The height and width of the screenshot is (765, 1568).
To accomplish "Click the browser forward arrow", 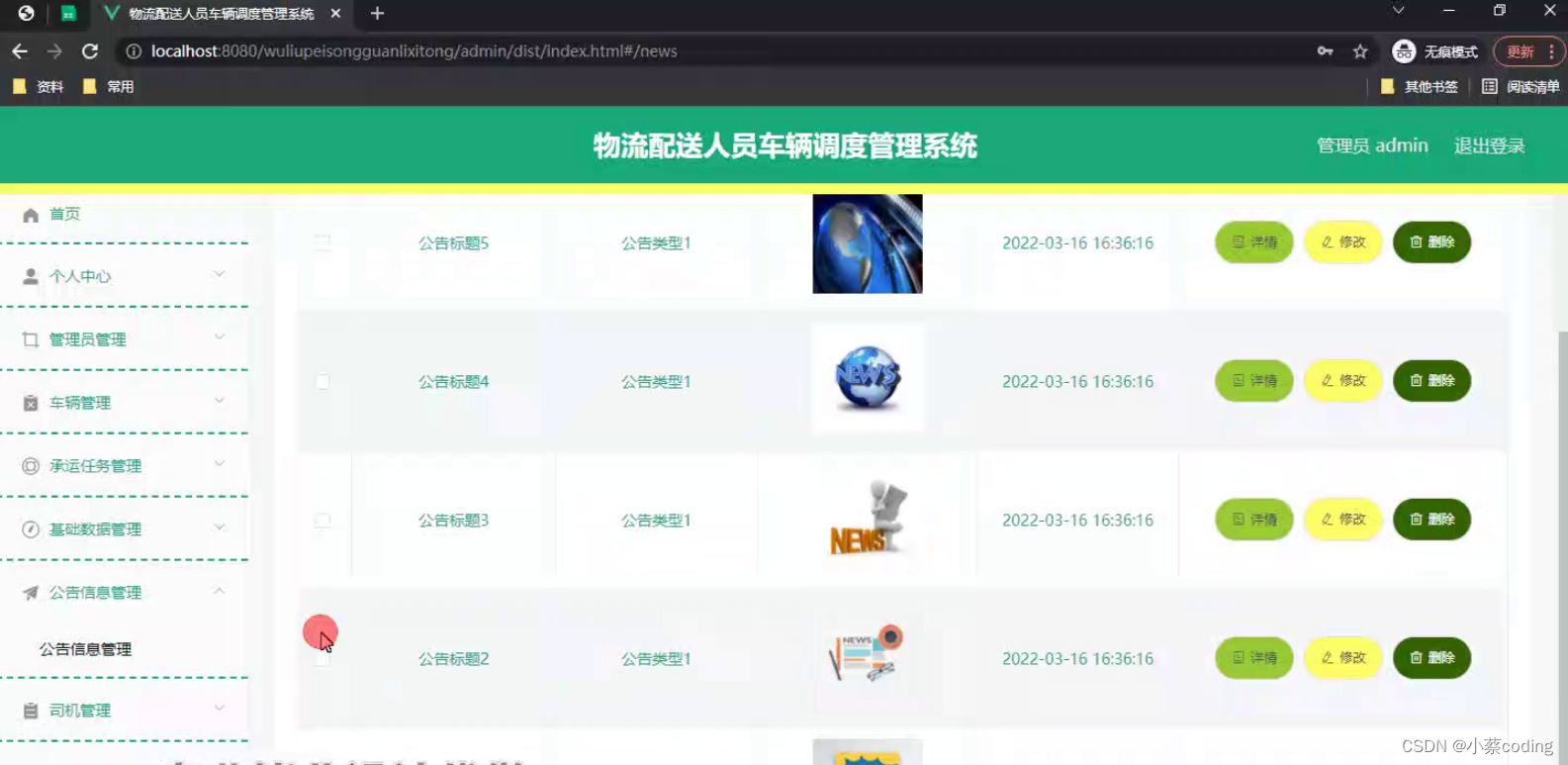I will coord(54,51).
